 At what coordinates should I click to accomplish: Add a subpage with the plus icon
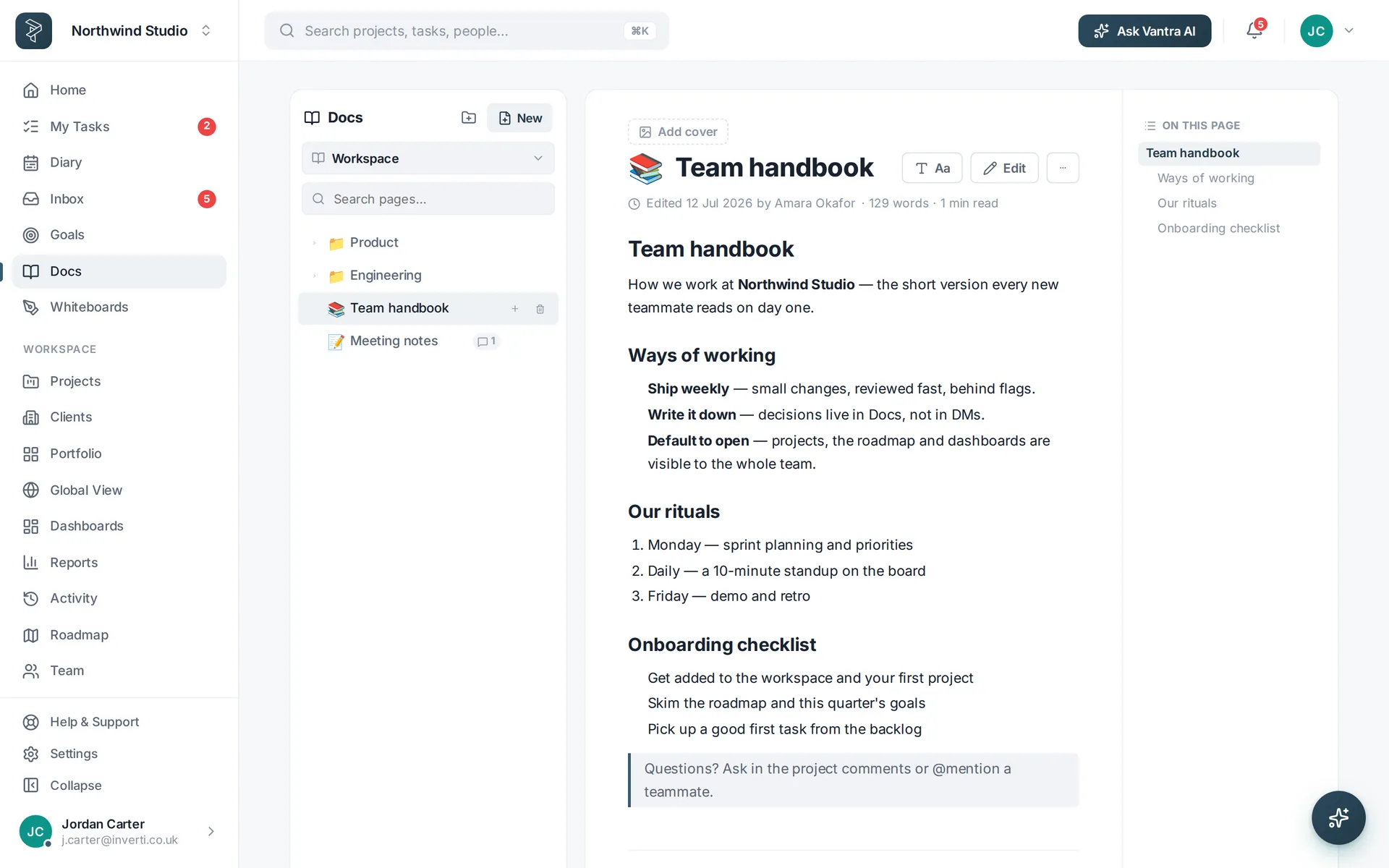[x=515, y=309]
